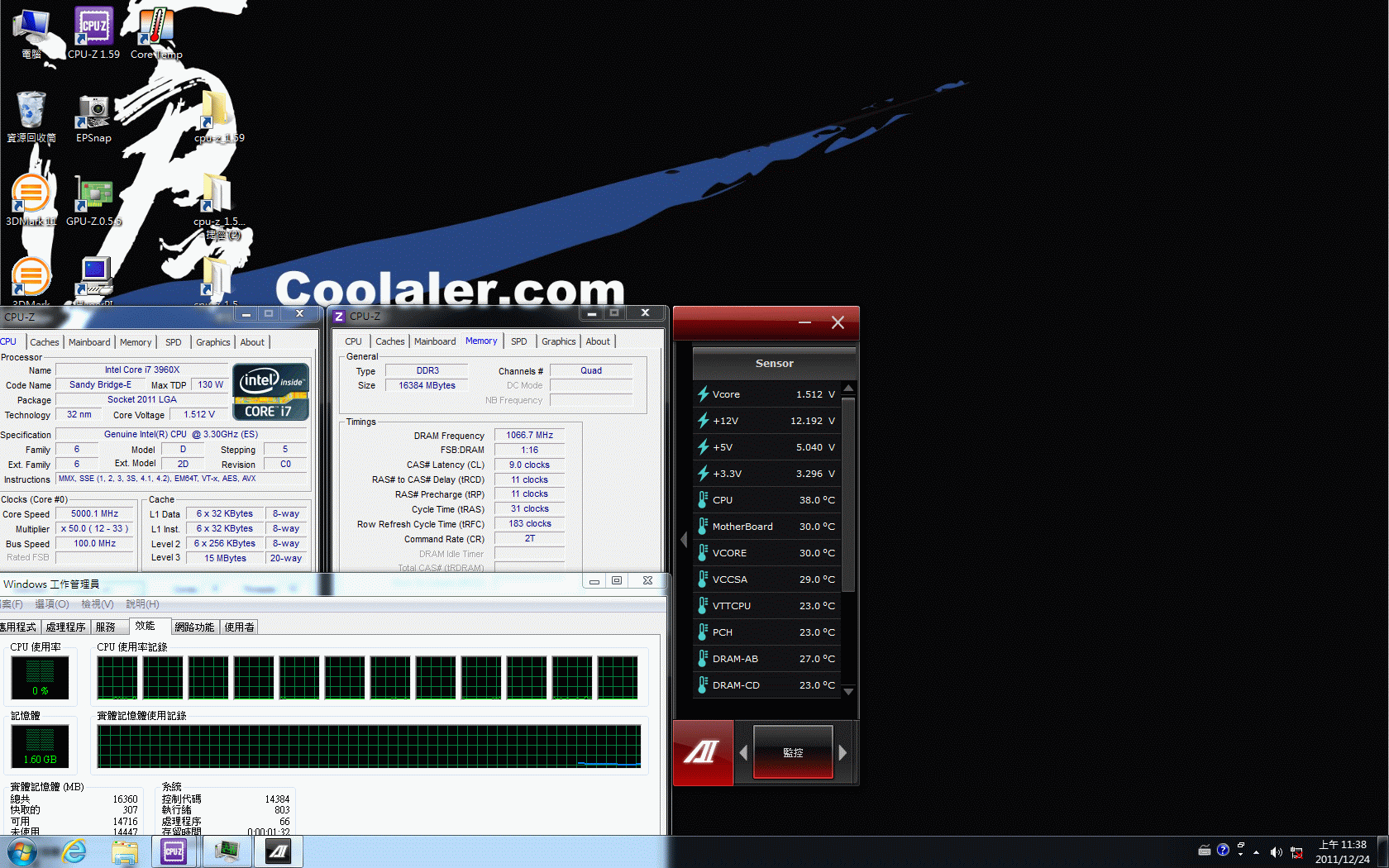The image size is (1389, 868).
Task: Launch the GPU-Z.0.5.6 desktop shortcut
Action: 93,200
